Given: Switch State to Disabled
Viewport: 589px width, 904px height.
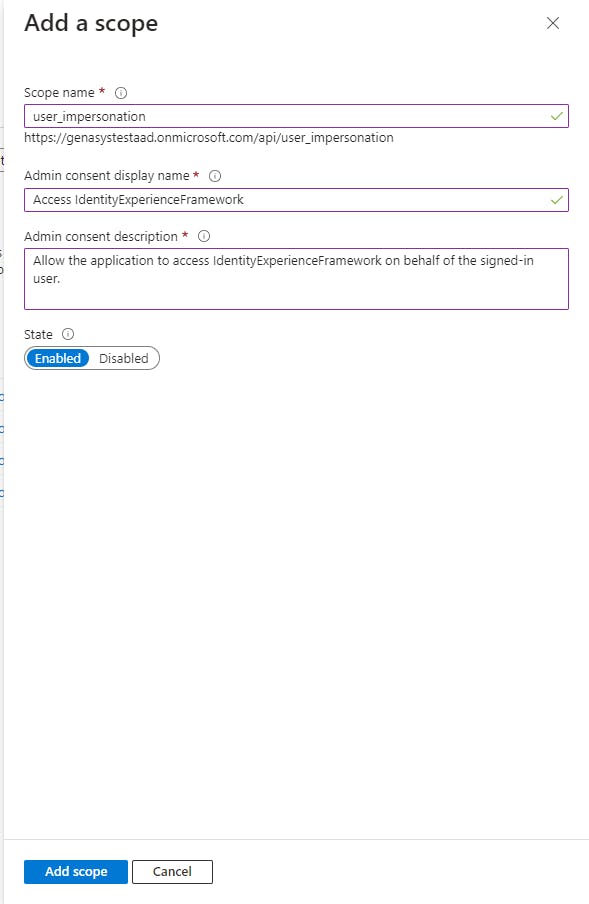Looking at the screenshot, I should click(x=123, y=358).
